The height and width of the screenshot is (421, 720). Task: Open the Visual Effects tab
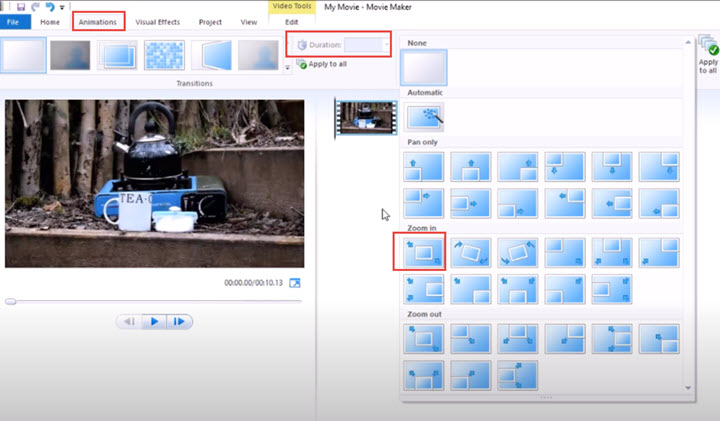point(158,22)
